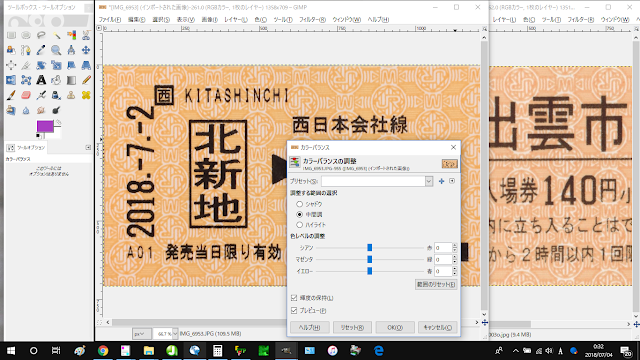Select the Alignment tool
640x360 pixels.
[x=11, y=65]
